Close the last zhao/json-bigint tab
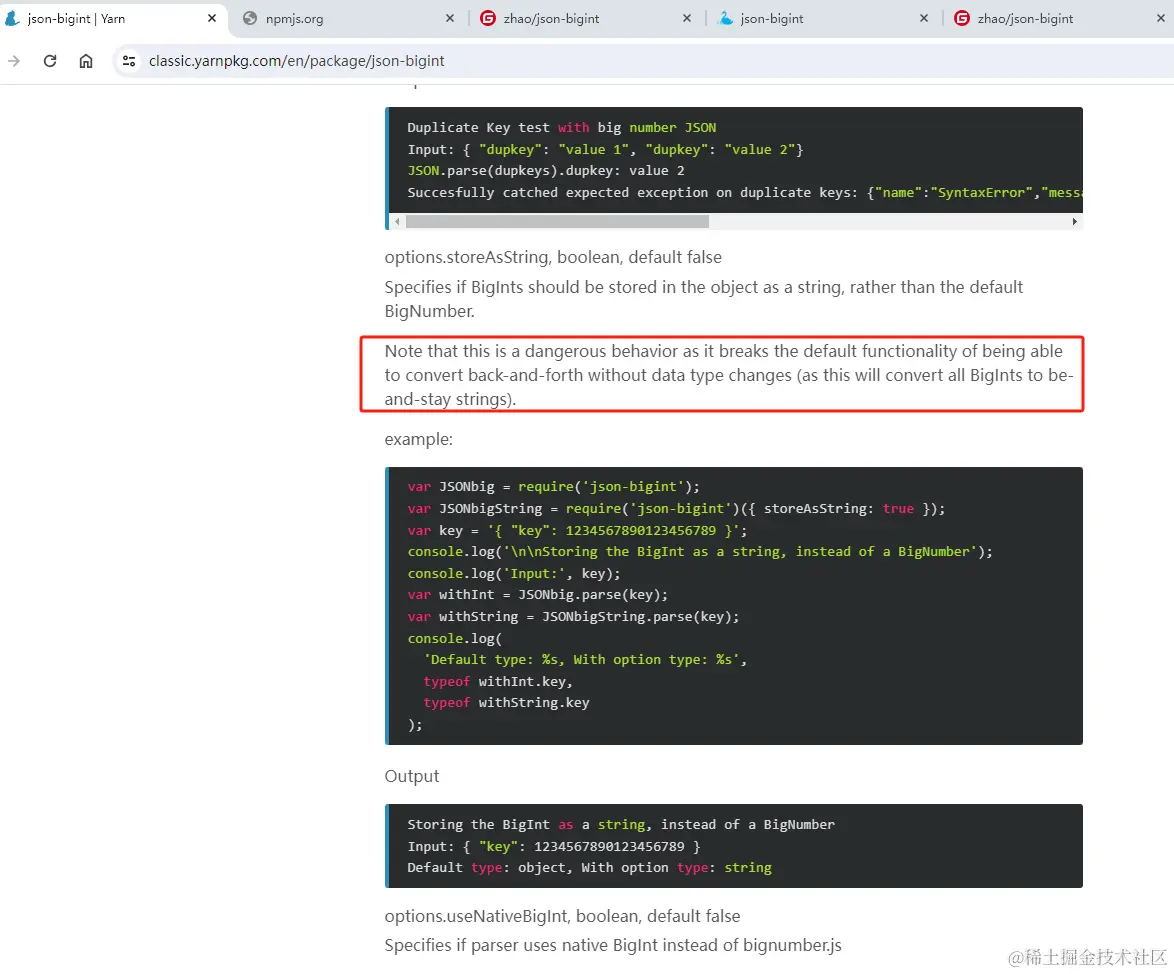This screenshot has width=1174, height=974. [x=1161, y=18]
